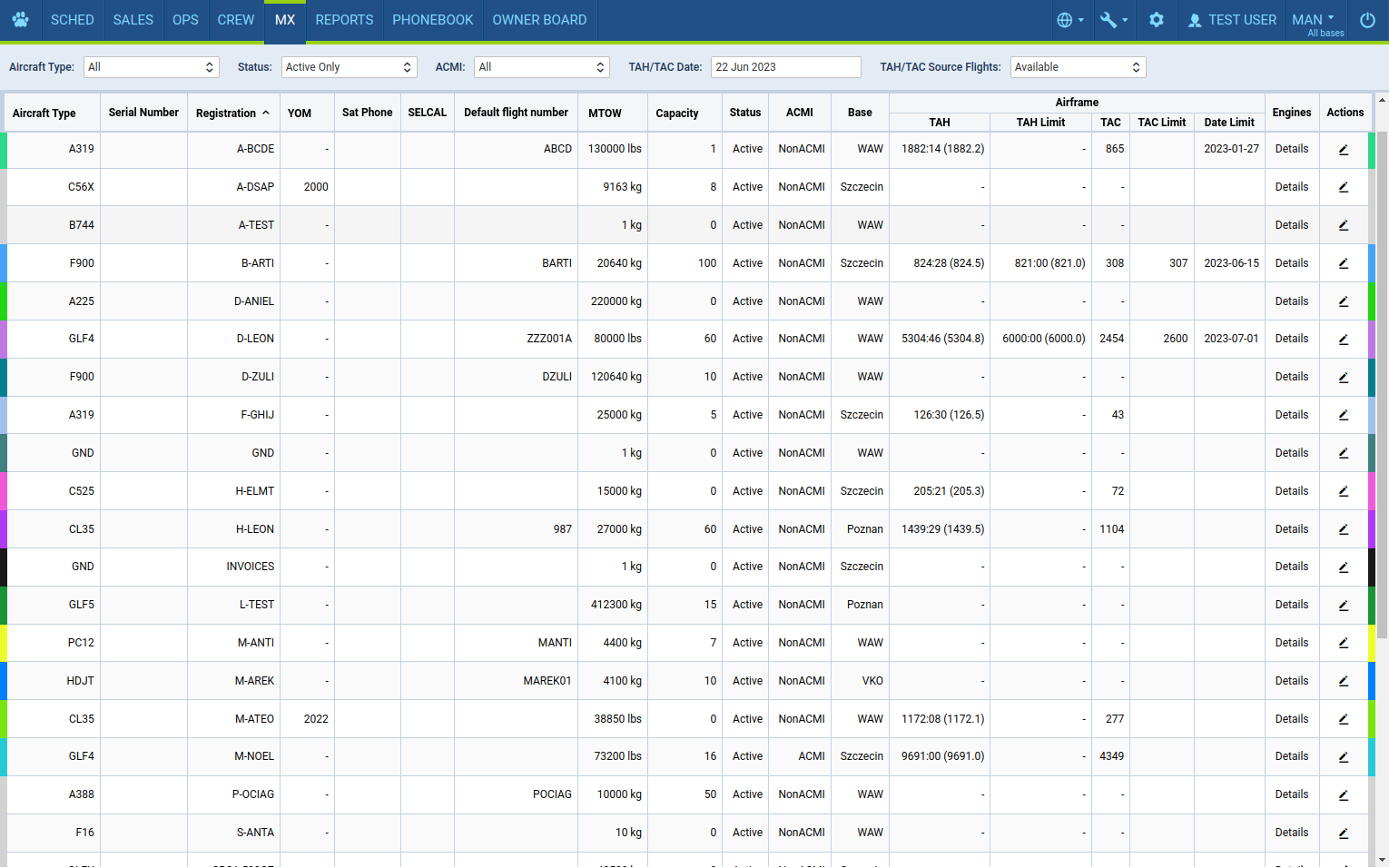The height and width of the screenshot is (868, 1389).
Task: View engine Details for M-ATEO
Action: pyautogui.click(x=1291, y=719)
